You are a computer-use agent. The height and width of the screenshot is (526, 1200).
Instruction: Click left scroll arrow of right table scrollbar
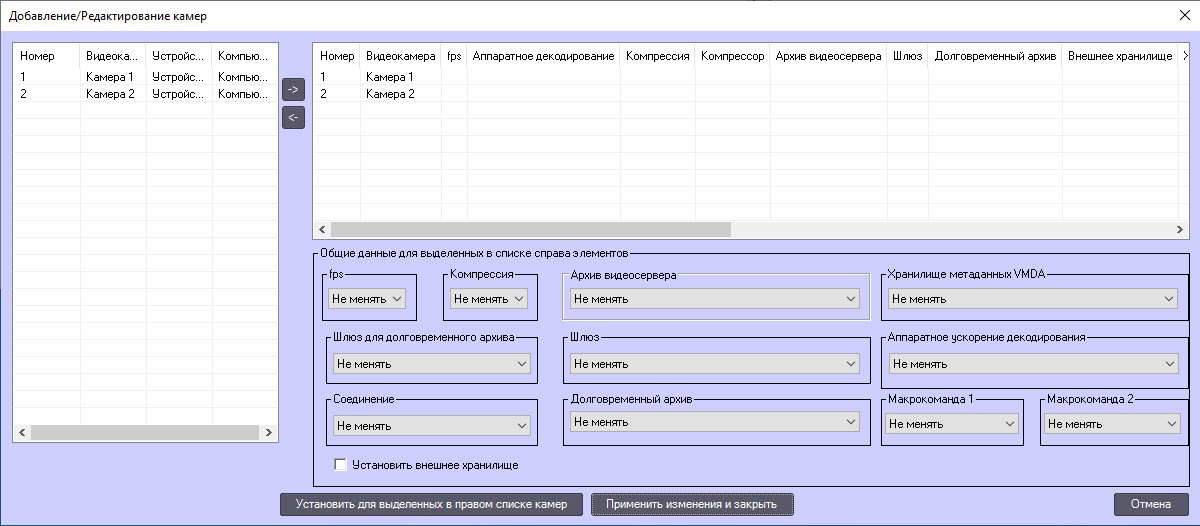[x=322, y=229]
